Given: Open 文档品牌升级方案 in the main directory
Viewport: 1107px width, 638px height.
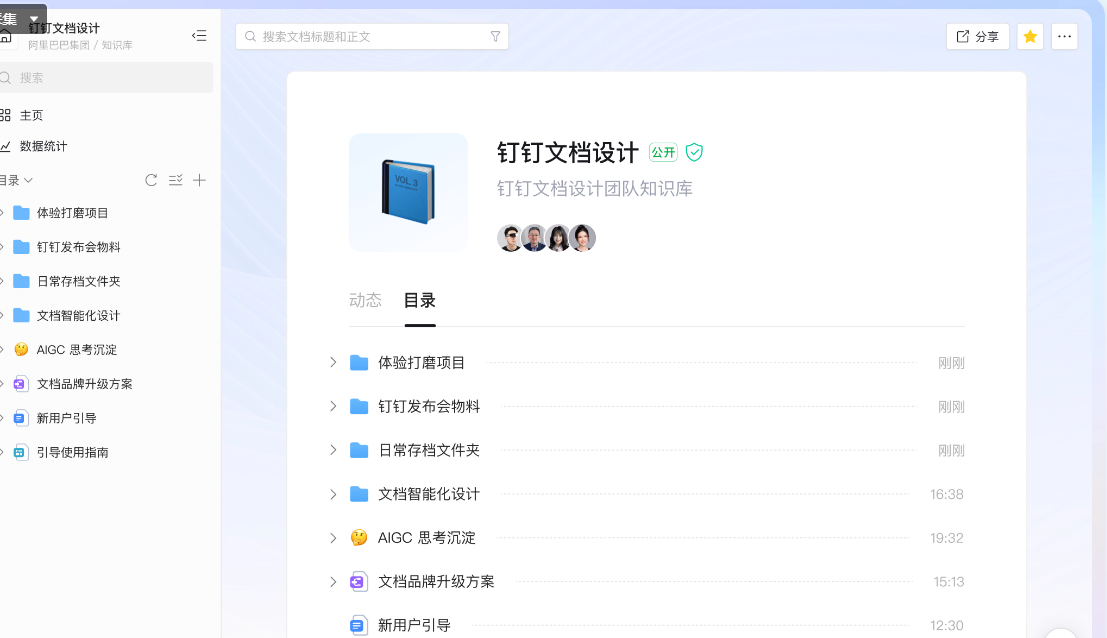Looking at the screenshot, I should [436, 582].
